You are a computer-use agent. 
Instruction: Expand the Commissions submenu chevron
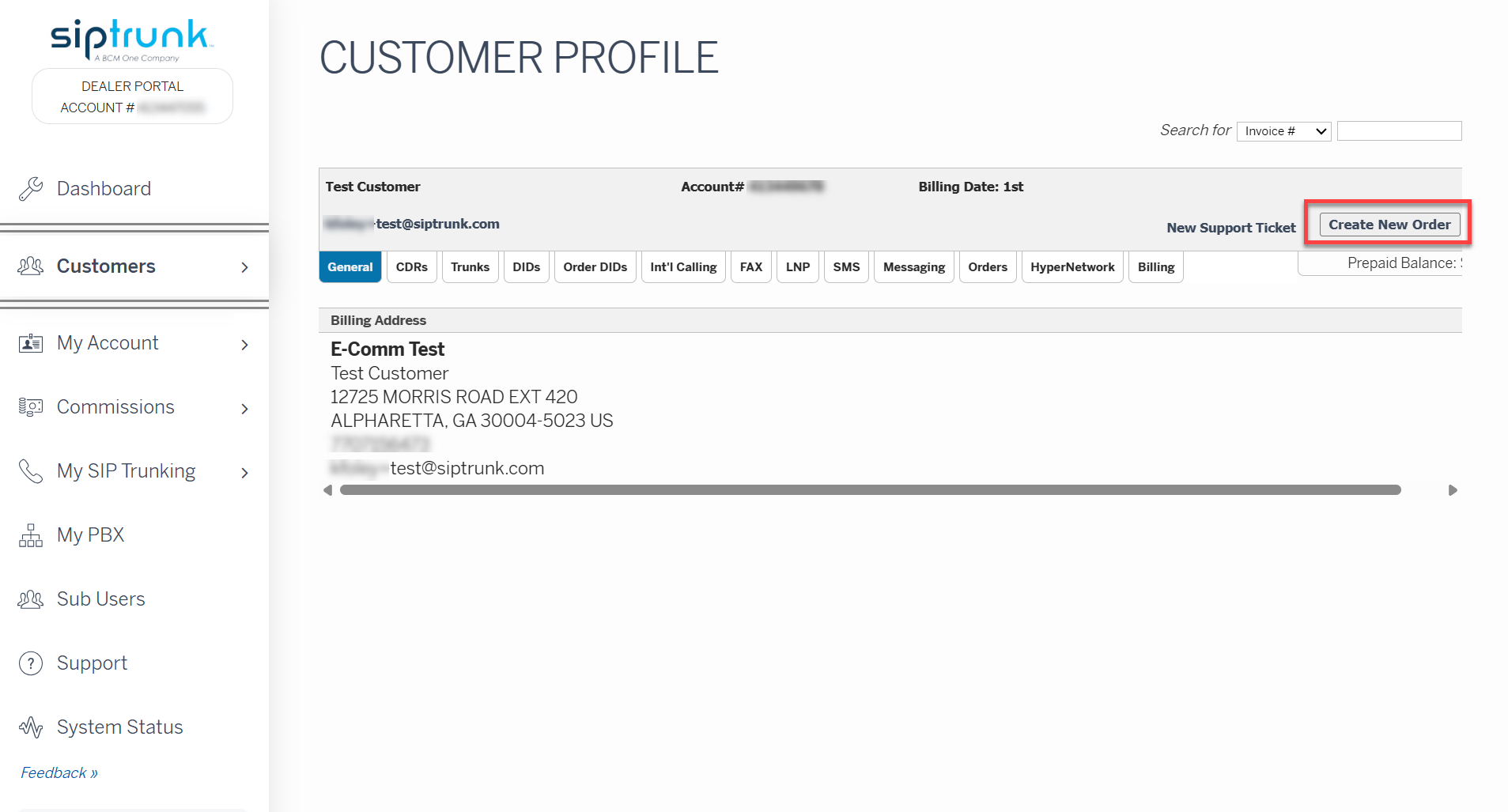click(245, 409)
